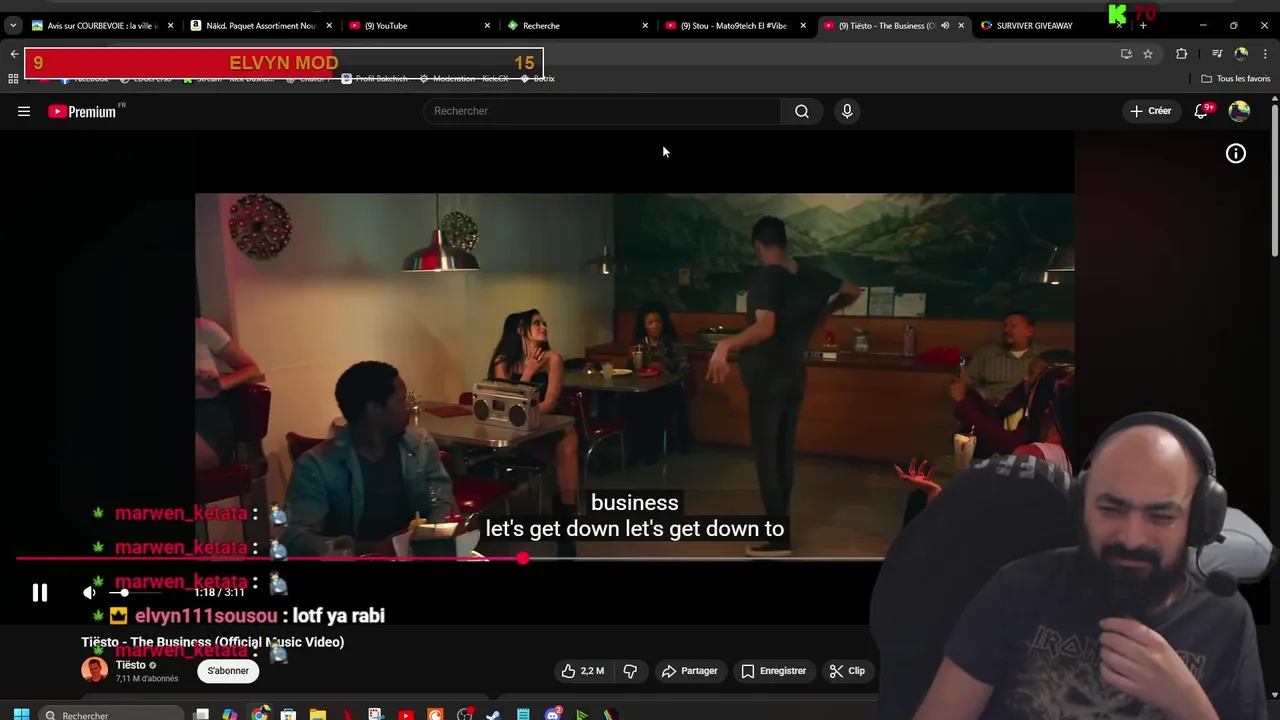Image resolution: width=1280 pixels, height=720 pixels.
Task: Open the YouTube notifications bell
Action: click(x=1201, y=111)
